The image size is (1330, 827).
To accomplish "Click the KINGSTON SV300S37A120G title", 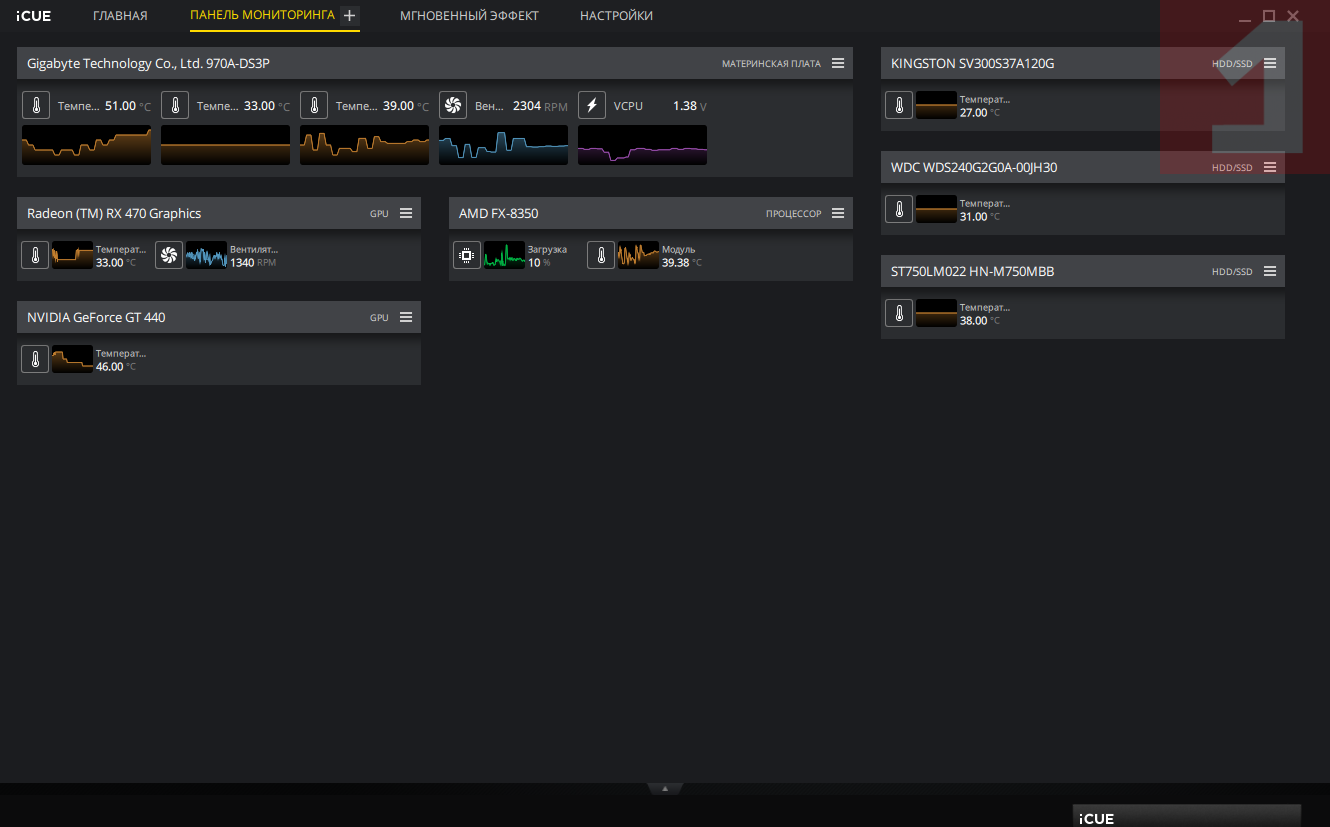I will click(x=972, y=63).
